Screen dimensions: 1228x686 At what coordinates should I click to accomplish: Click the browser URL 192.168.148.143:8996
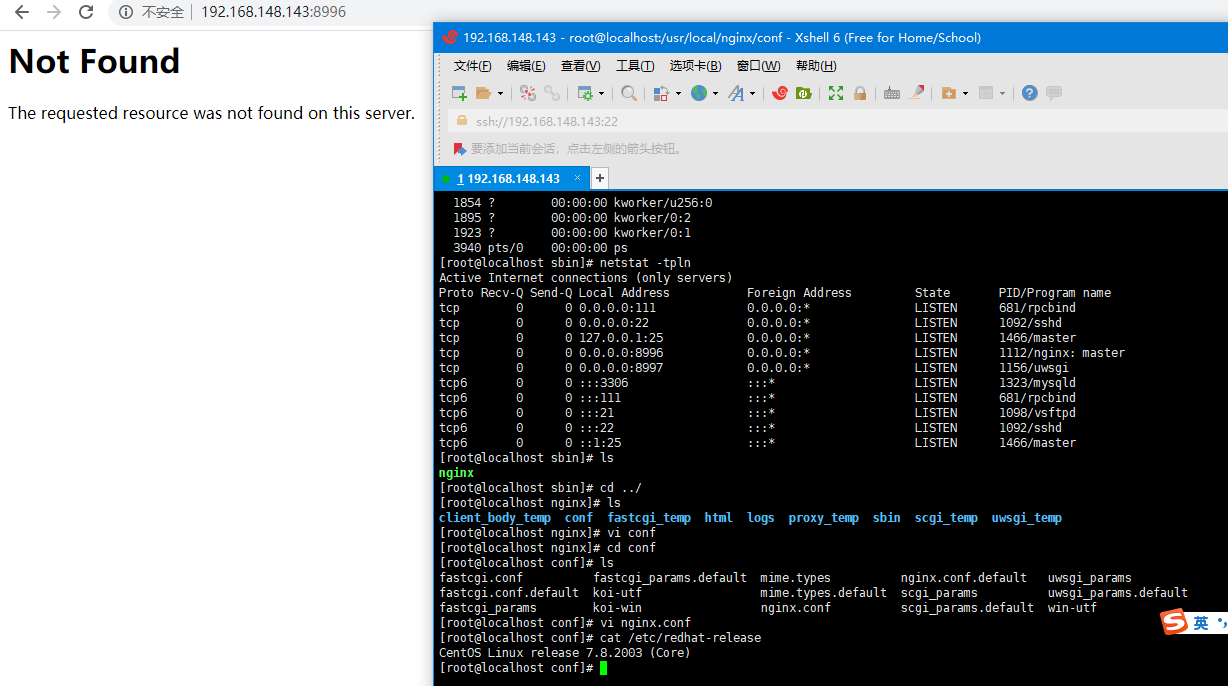pyautogui.click(x=273, y=12)
